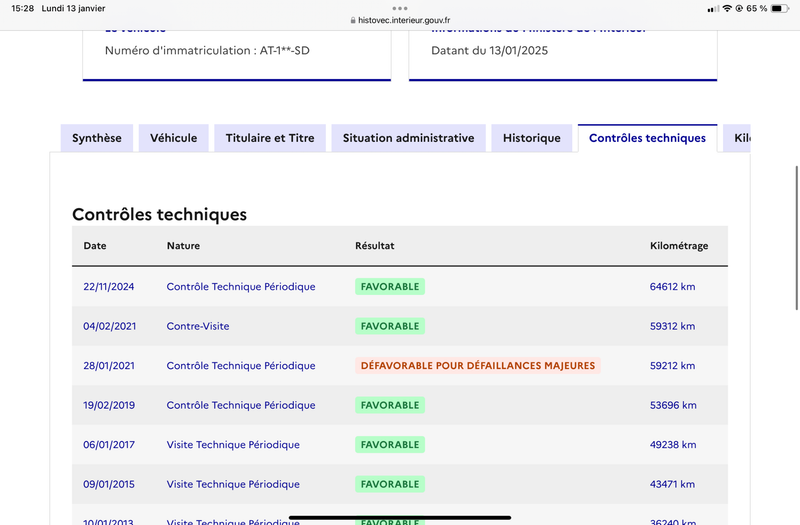Open the Titulaire et Titre tab
Image resolution: width=800 pixels, height=525 pixels.
coord(270,138)
